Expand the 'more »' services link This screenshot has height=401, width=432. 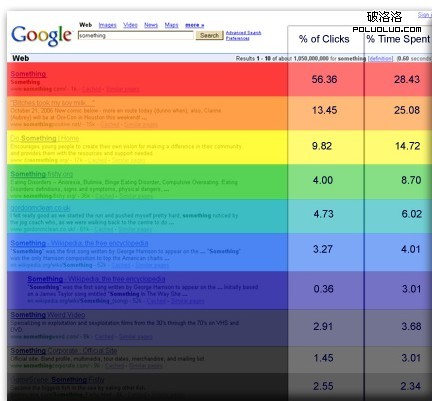(x=194, y=25)
